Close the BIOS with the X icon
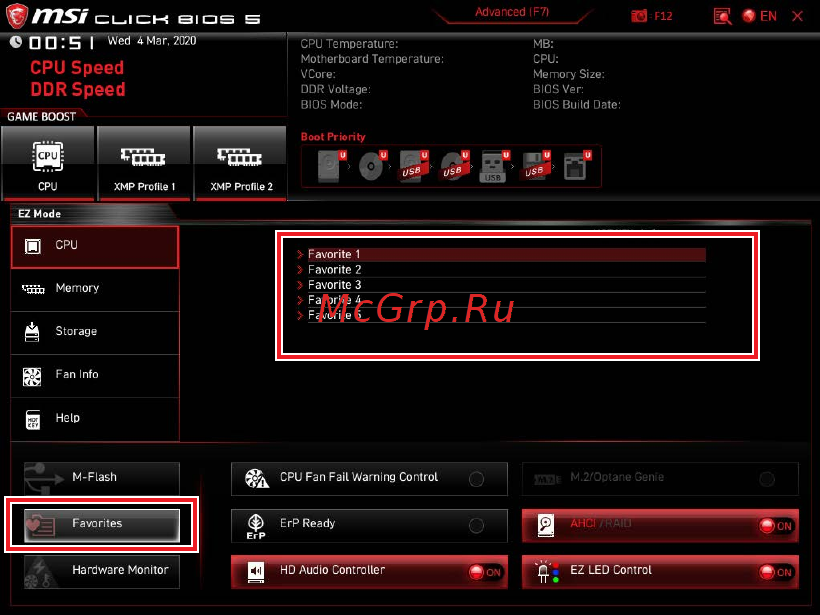This screenshot has width=820, height=615. [x=797, y=16]
